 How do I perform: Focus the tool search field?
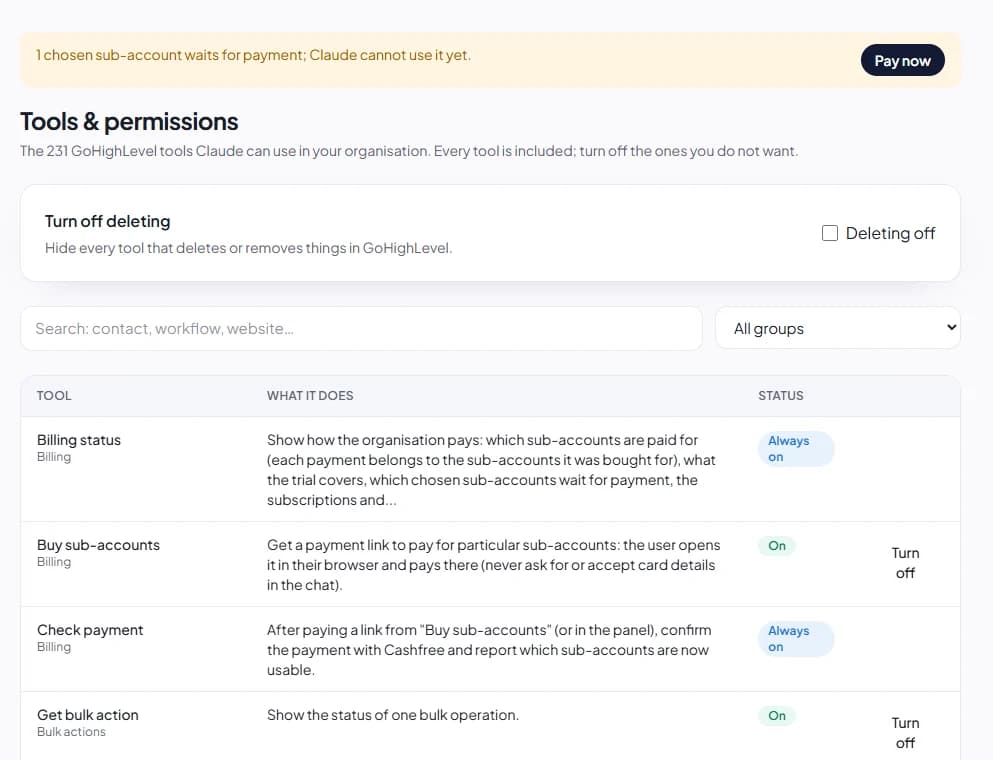(361, 329)
